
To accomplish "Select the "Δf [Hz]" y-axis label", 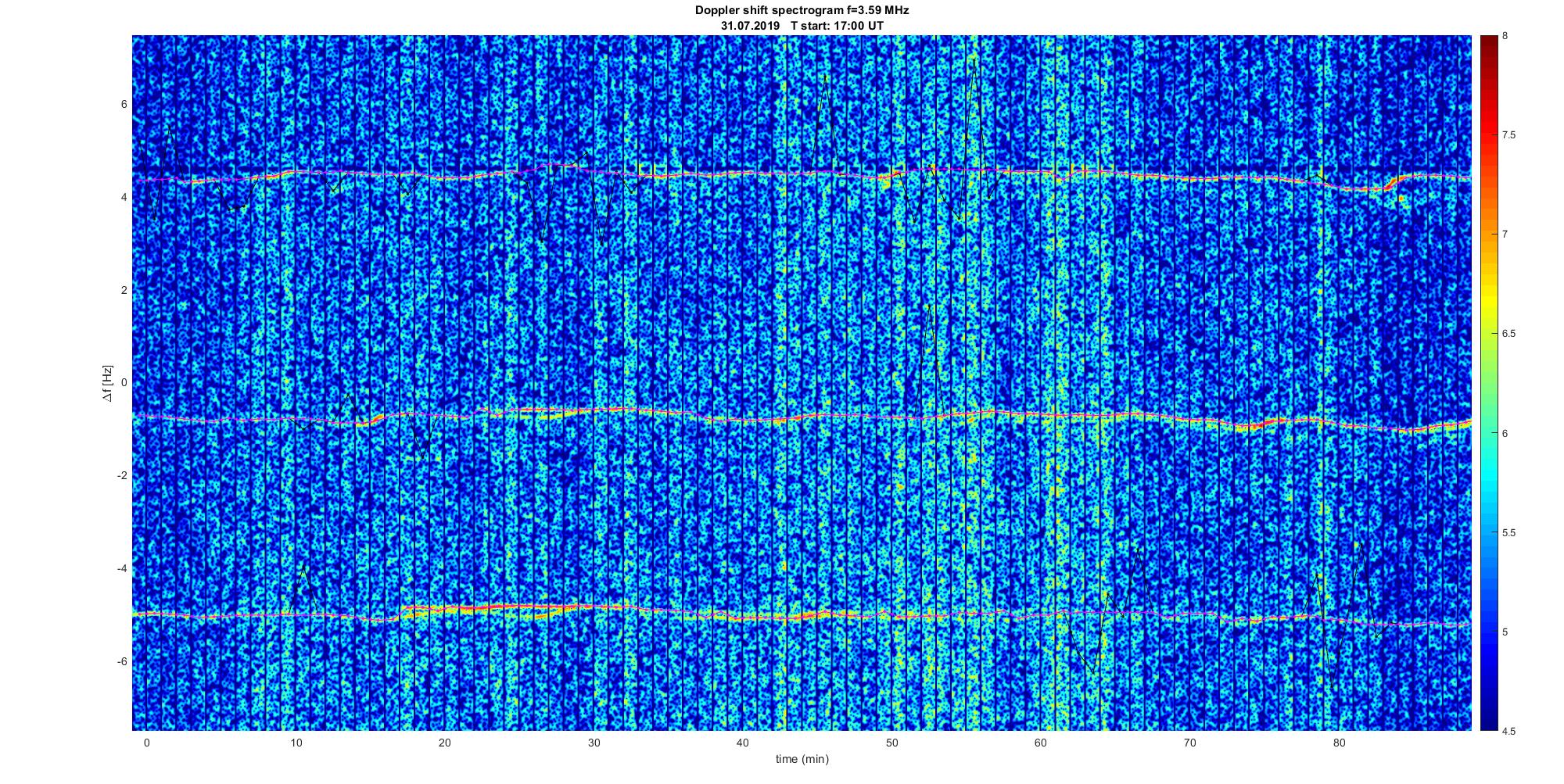I will point(107,384).
